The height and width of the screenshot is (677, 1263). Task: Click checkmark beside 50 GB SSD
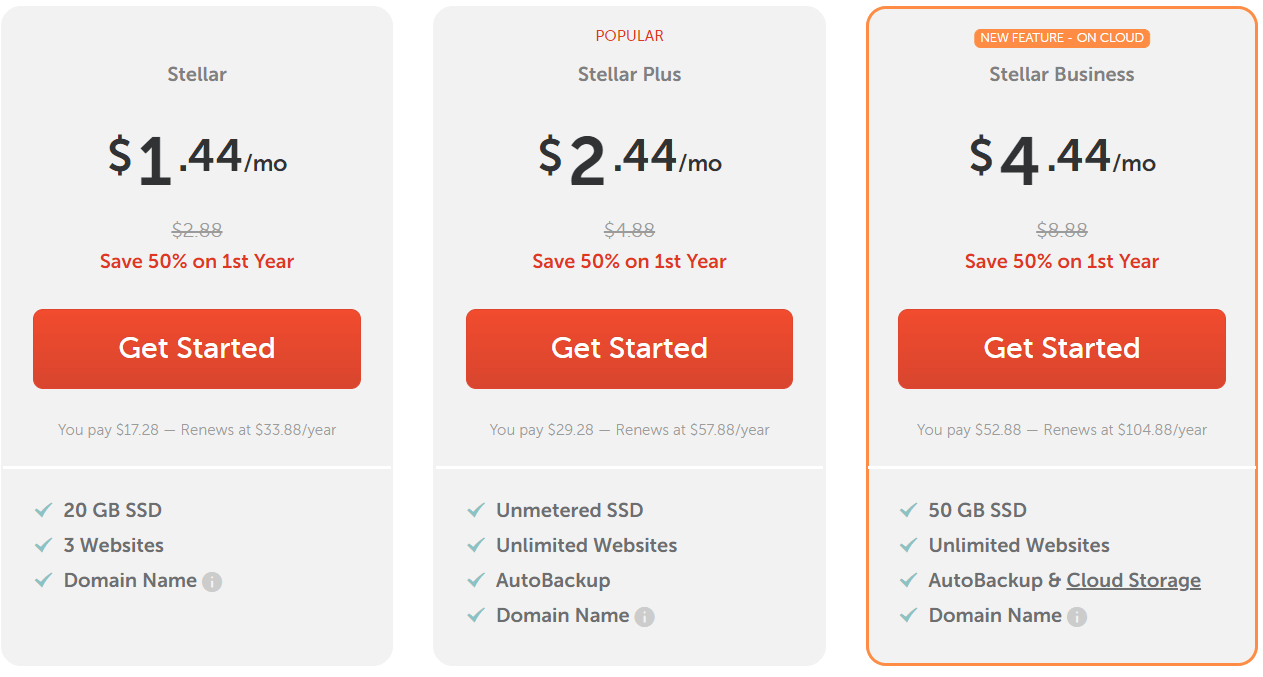(908, 510)
